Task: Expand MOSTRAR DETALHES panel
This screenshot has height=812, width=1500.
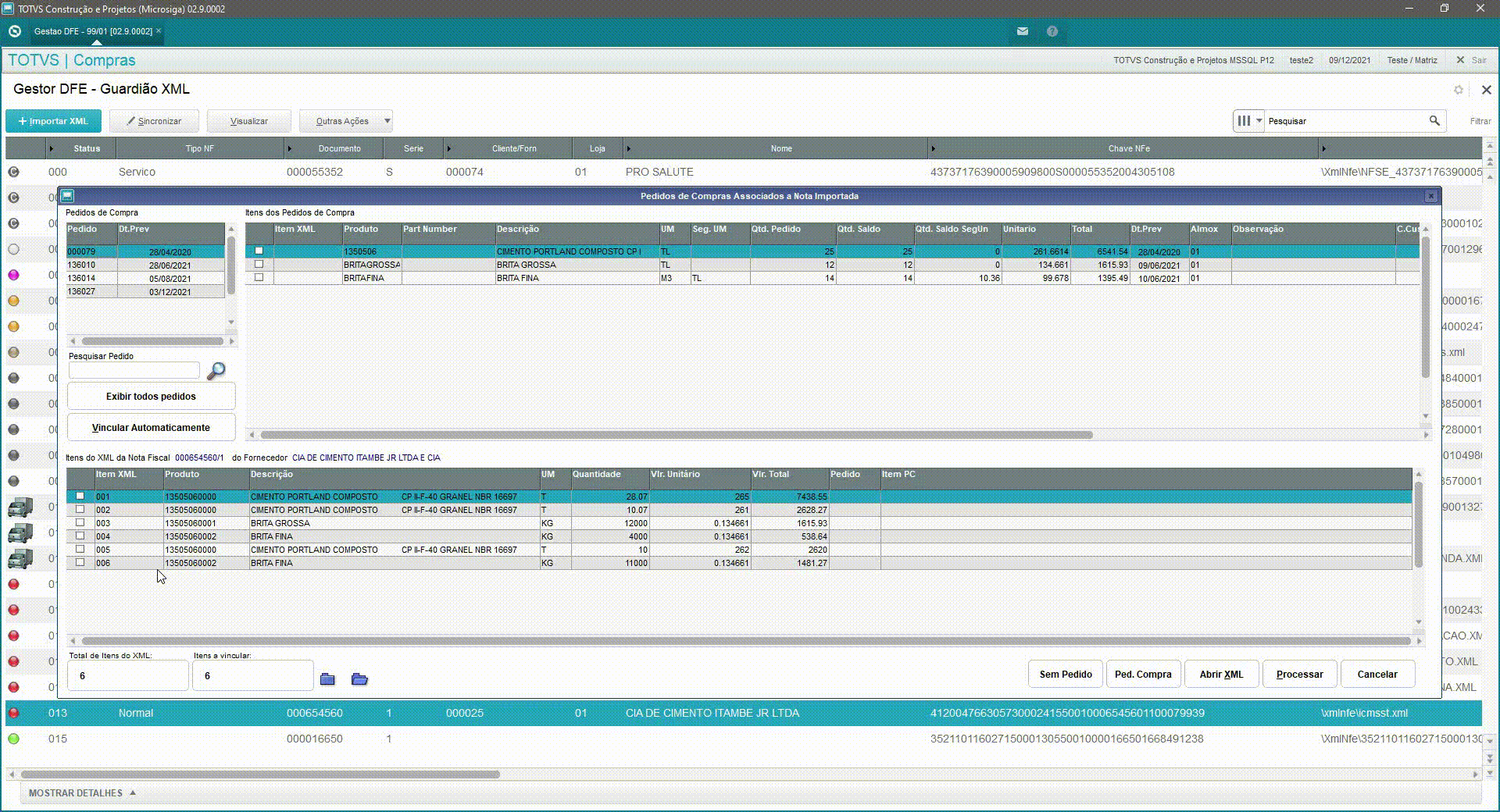Action: coord(82,793)
